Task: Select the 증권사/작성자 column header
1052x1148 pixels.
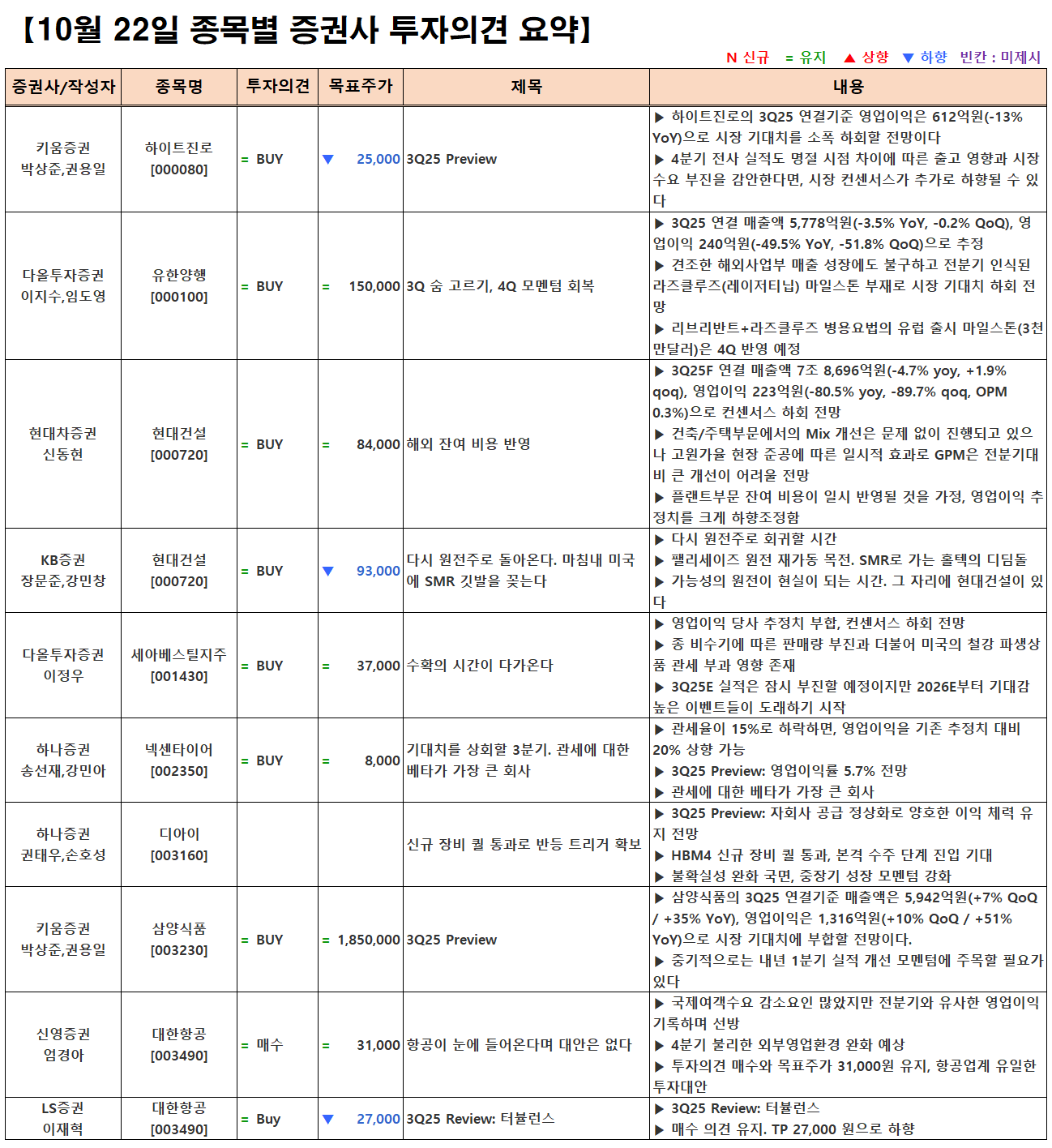Action: click(63, 87)
